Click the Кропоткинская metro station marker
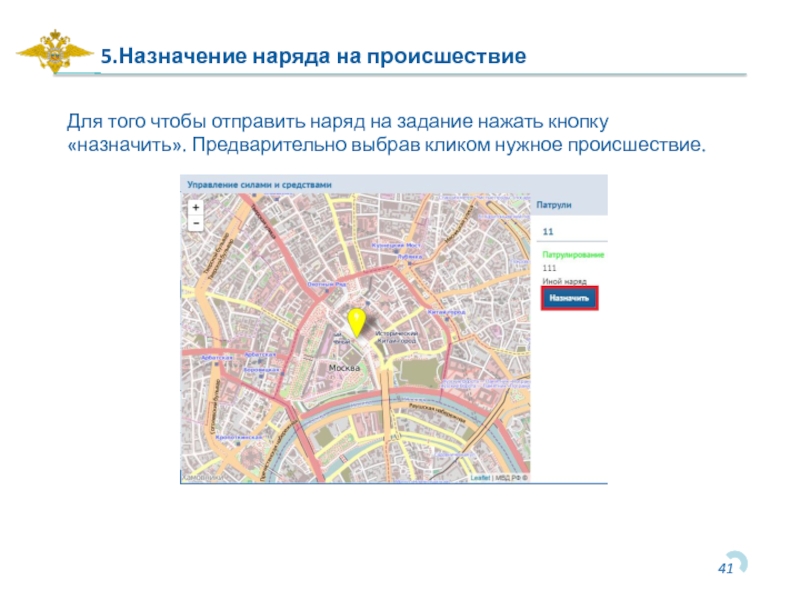This screenshot has width=800, height=600. 240,437
